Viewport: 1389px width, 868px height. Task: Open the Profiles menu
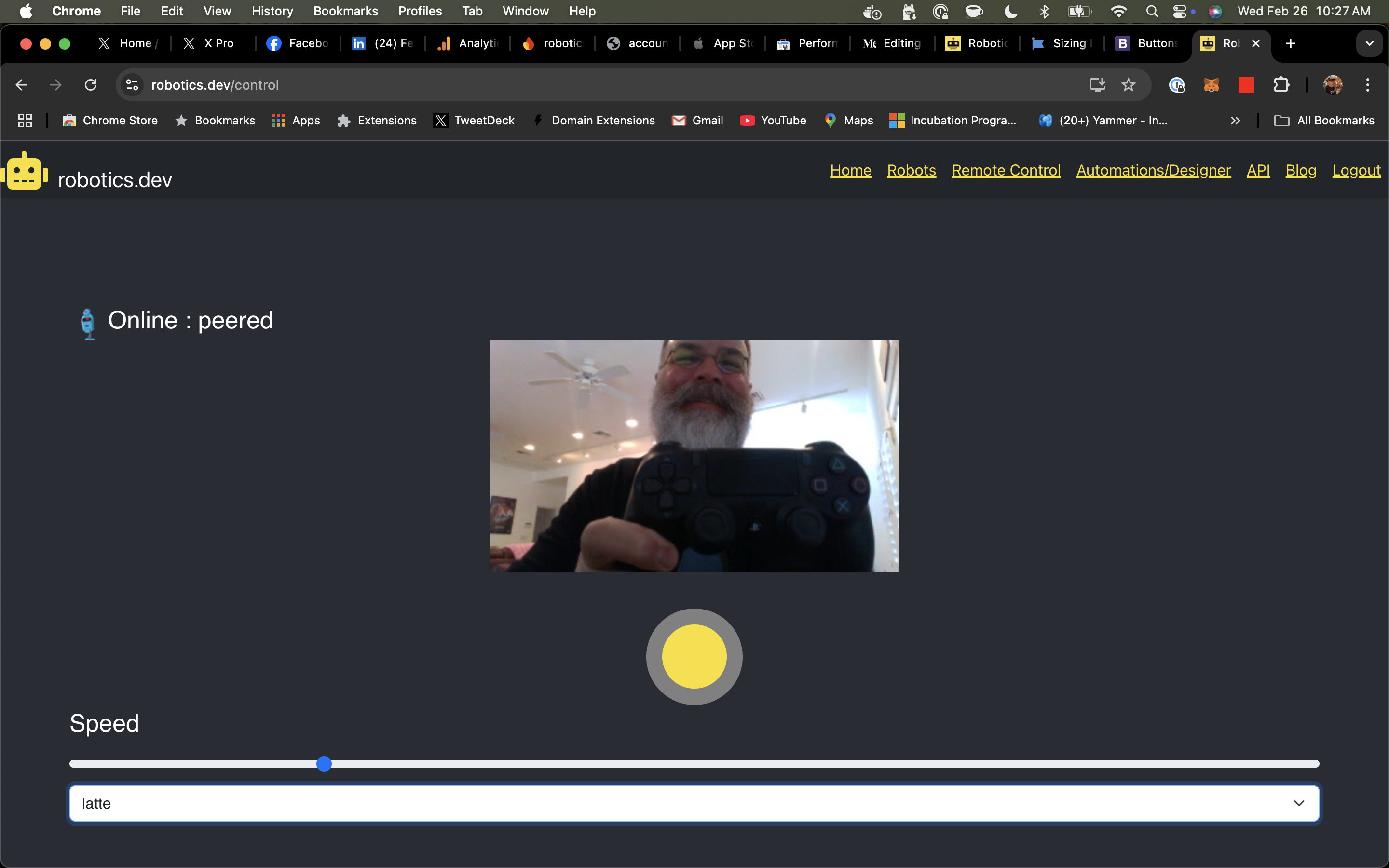point(420,11)
